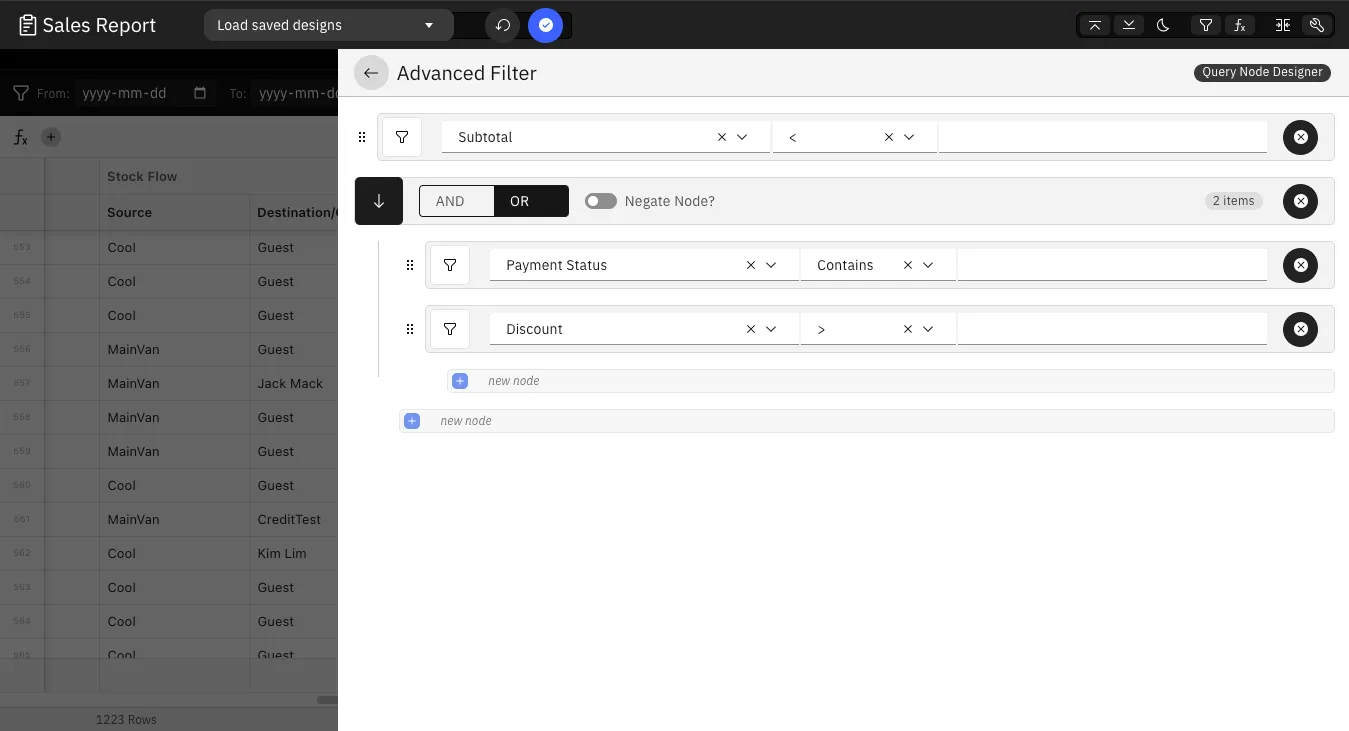The height and width of the screenshot is (731, 1349).
Task: Click the Sales Report clipboard icon
Action: [28, 25]
